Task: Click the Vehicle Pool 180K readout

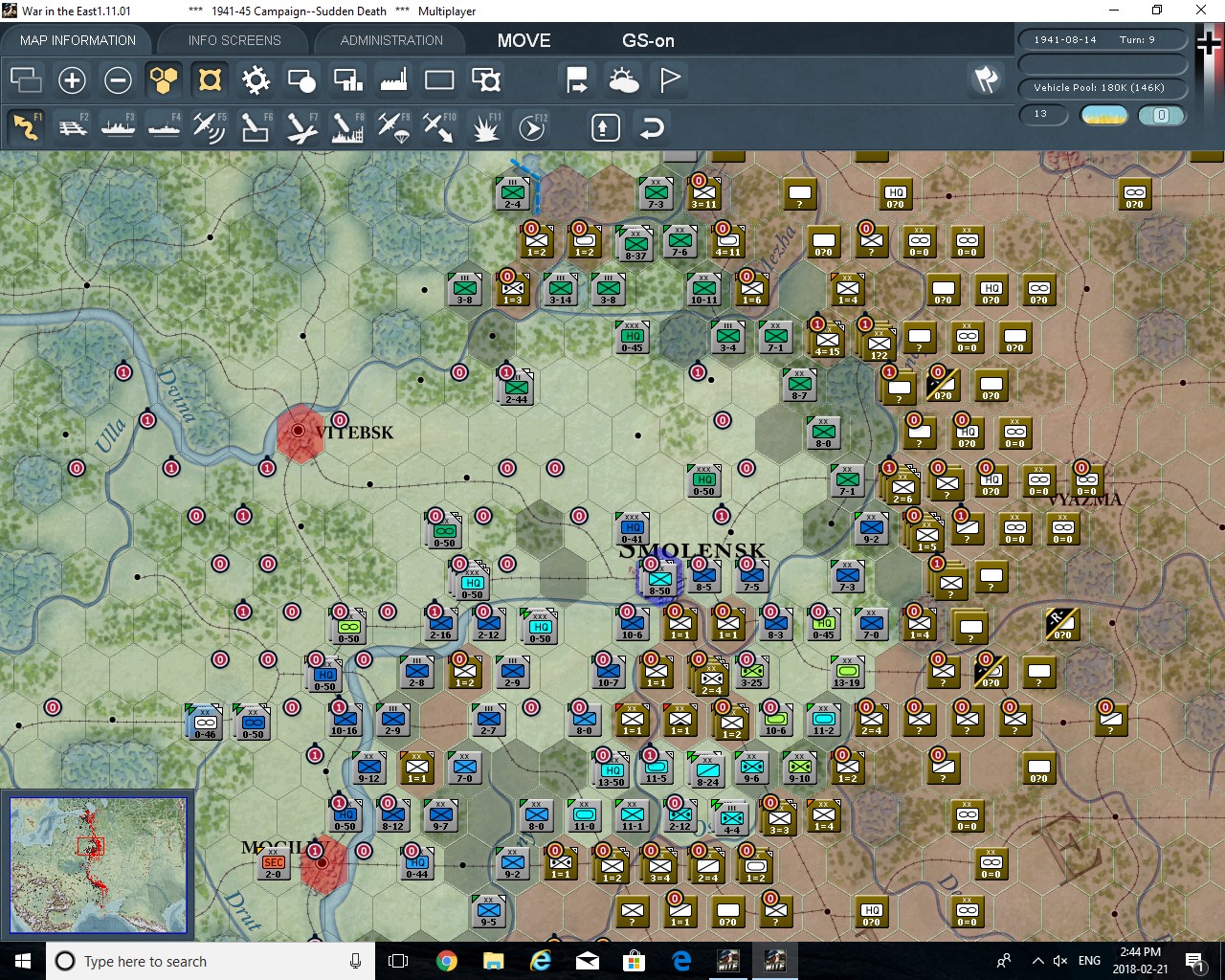Action: coord(1103,87)
